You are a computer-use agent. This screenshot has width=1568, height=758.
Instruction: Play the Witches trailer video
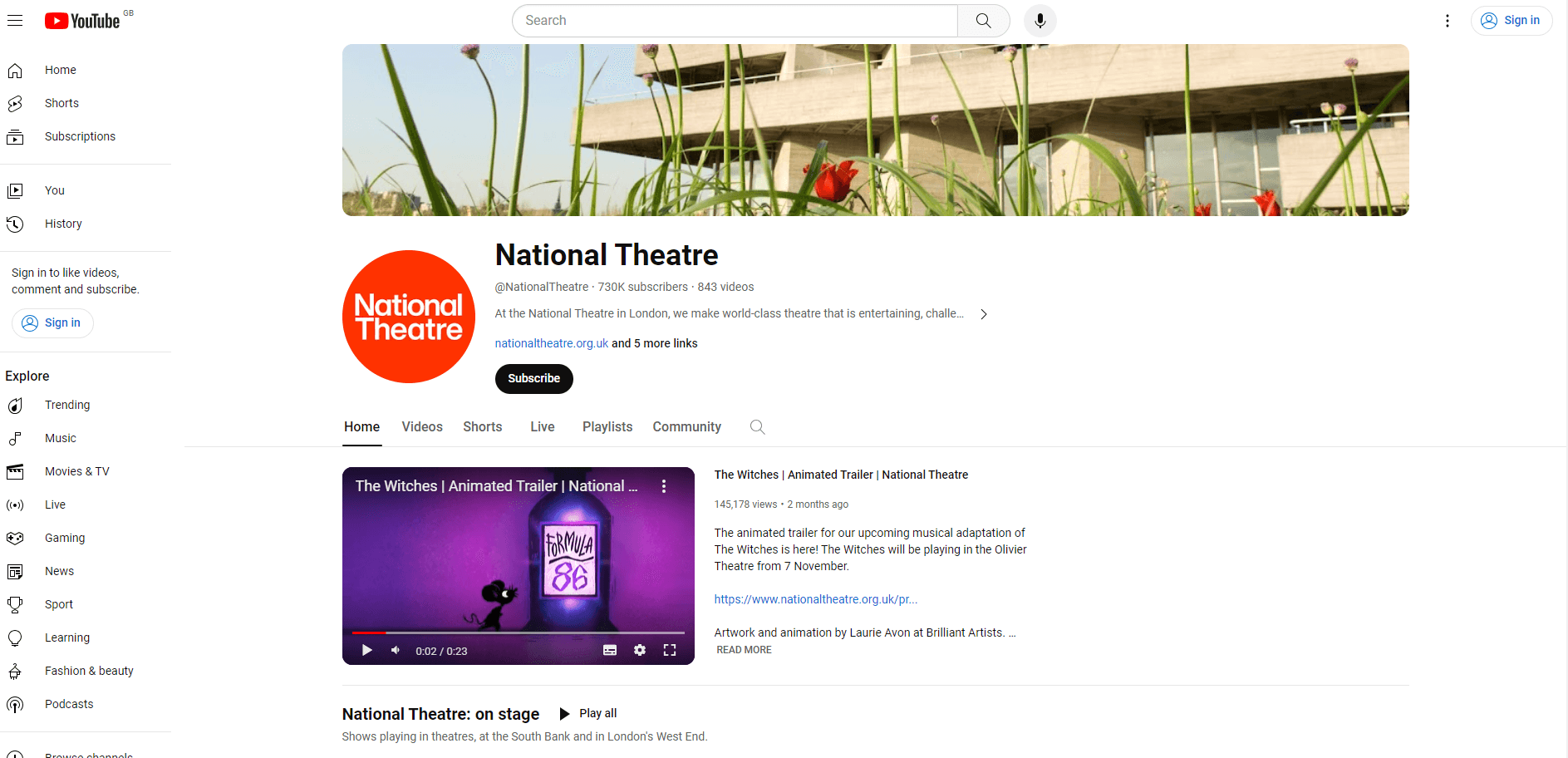(366, 650)
